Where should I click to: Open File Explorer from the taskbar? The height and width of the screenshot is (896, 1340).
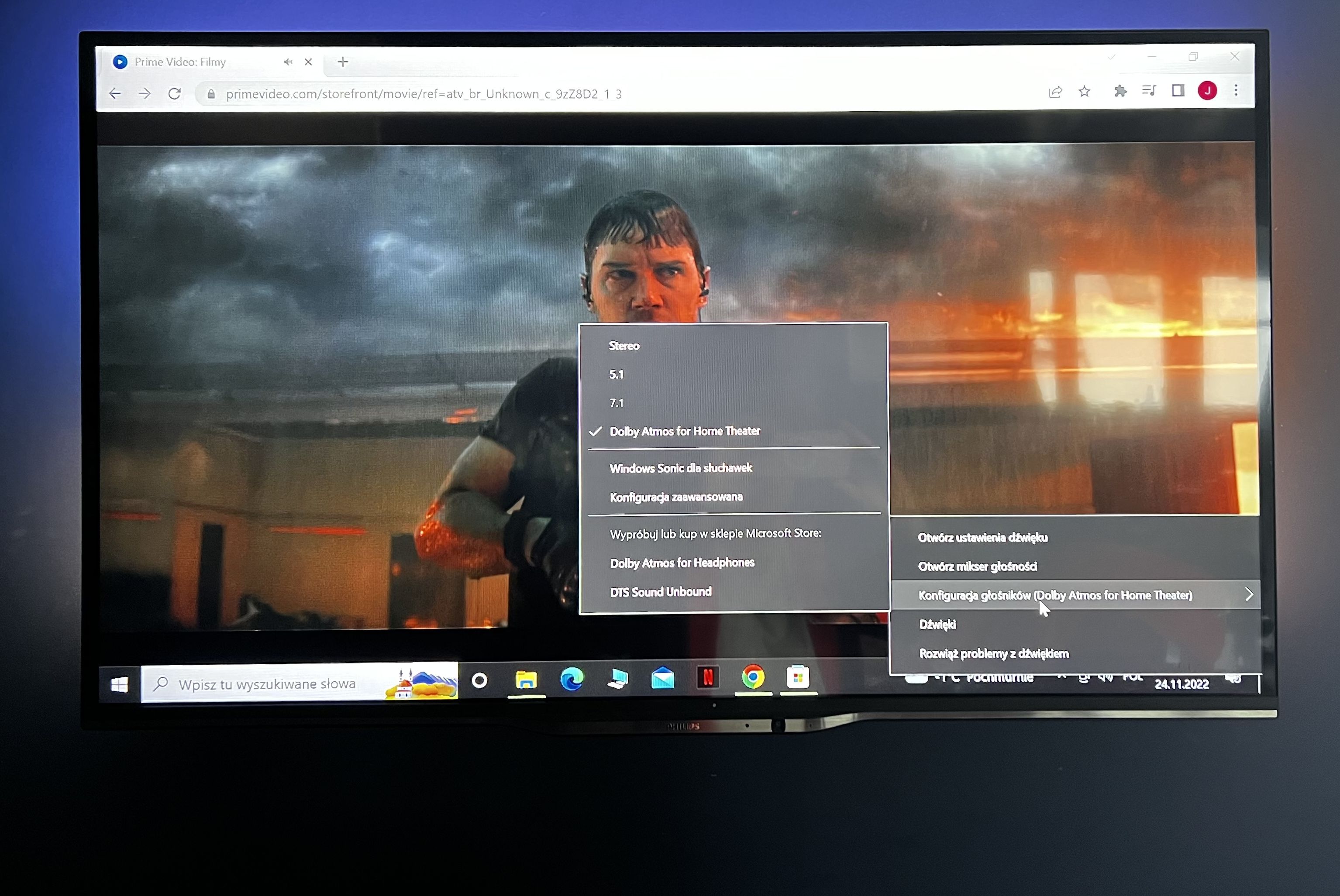[526, 680]
